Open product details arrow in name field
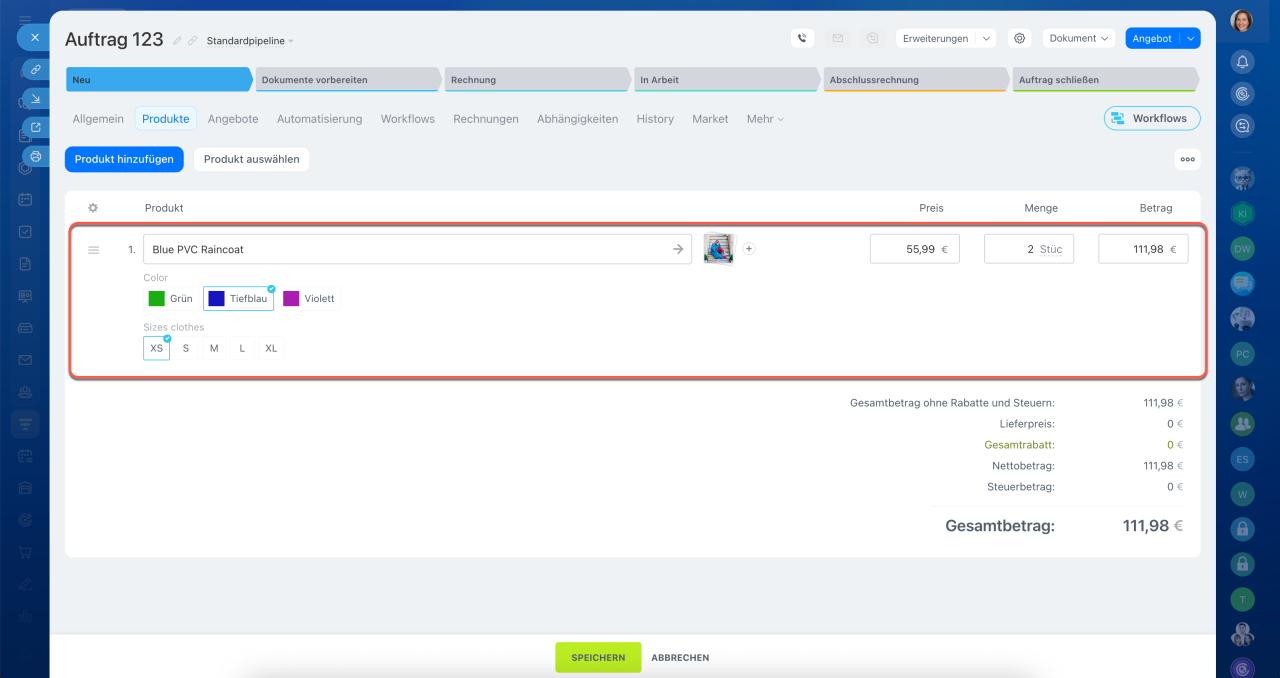The image size is (1280, 678). click(677, 249)
